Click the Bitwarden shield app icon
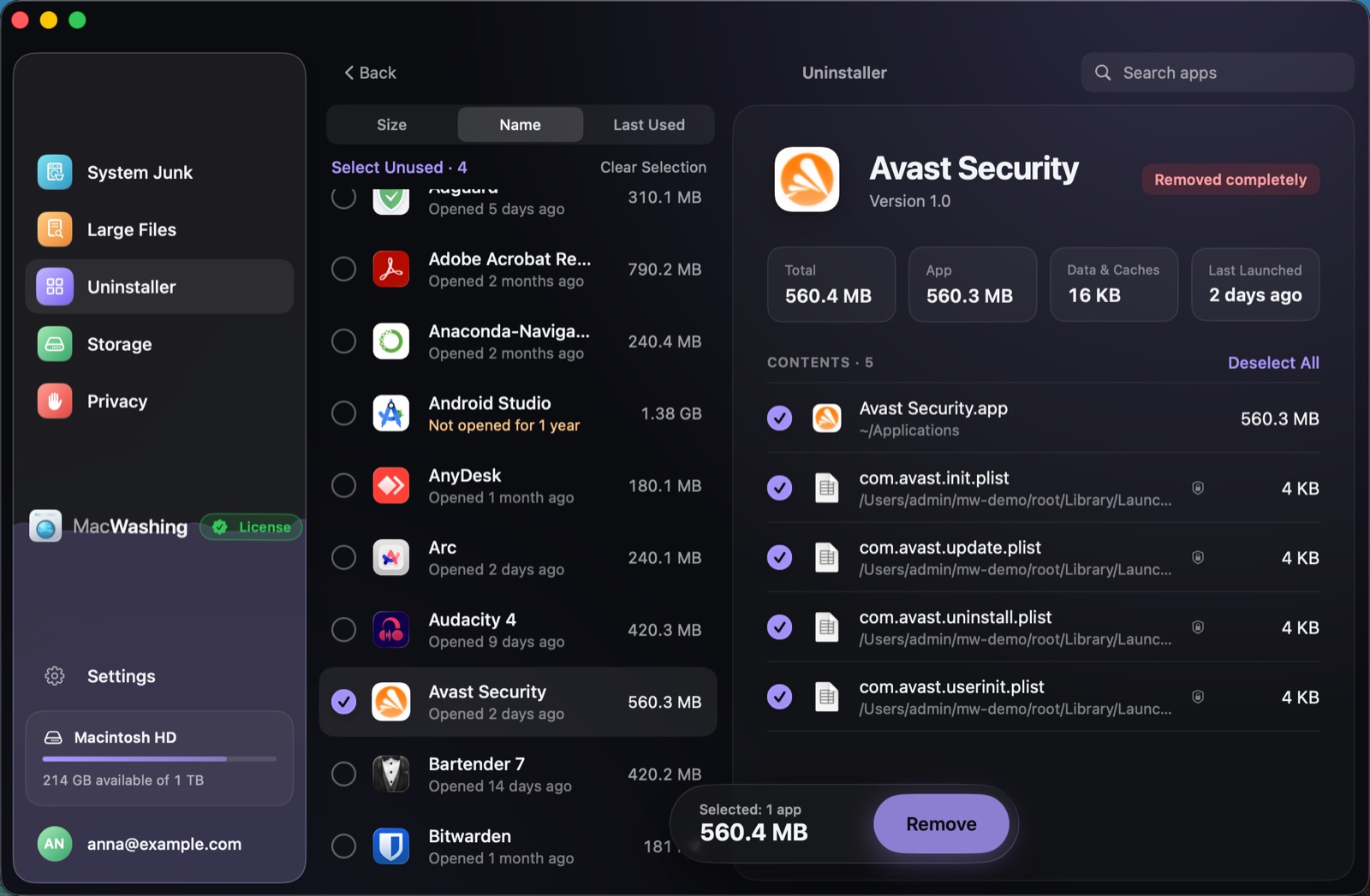 point(391,846)
